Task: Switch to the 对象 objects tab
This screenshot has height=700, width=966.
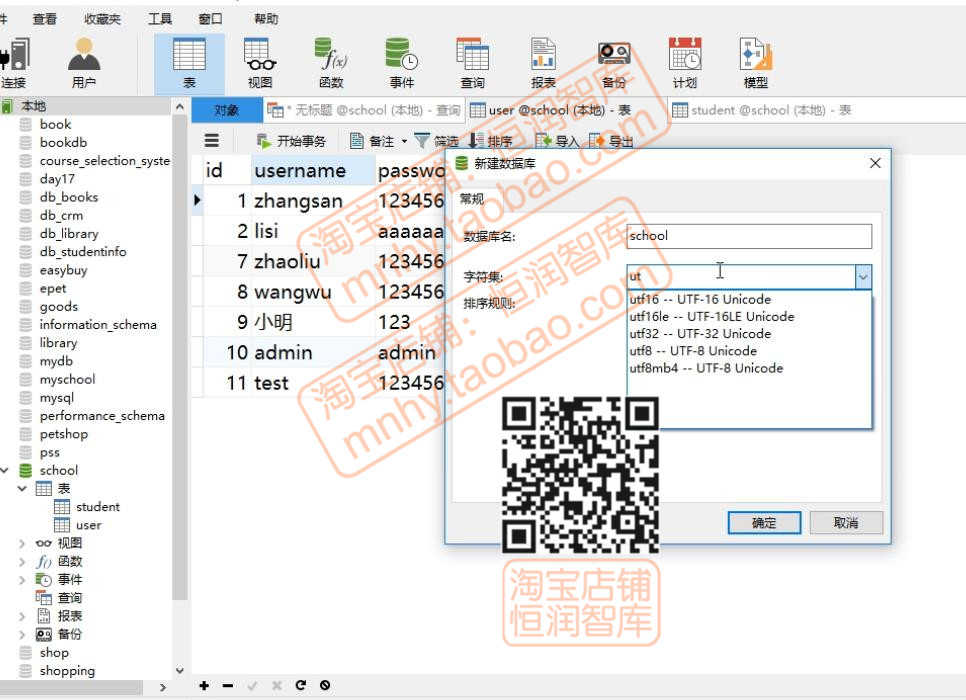Action: (227, 110)
